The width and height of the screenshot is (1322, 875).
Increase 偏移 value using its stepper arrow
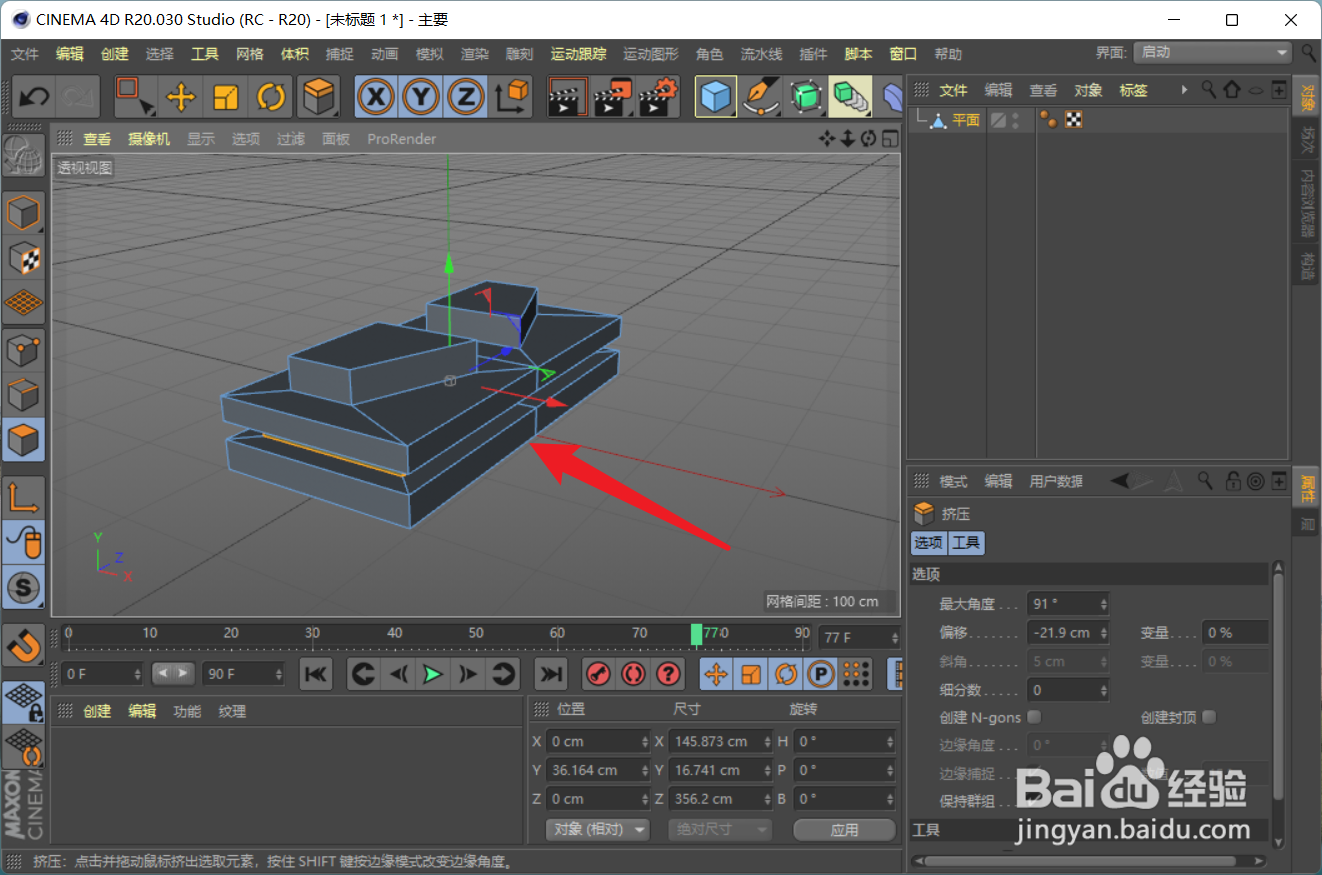tap(1102, 627)
